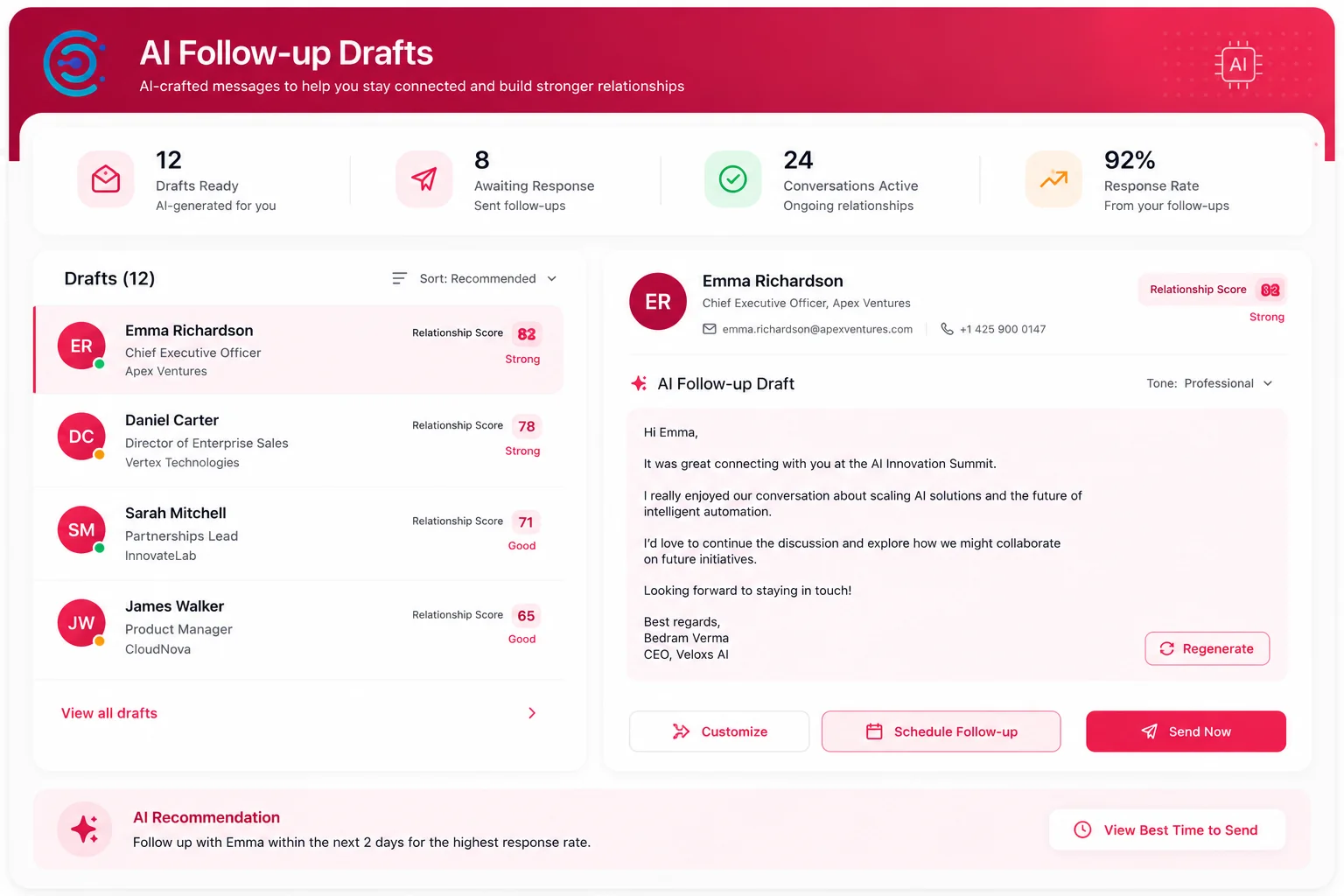Select Daniel Carter draft row
This screenshot has width=1344, height=896.
(298, 440)
